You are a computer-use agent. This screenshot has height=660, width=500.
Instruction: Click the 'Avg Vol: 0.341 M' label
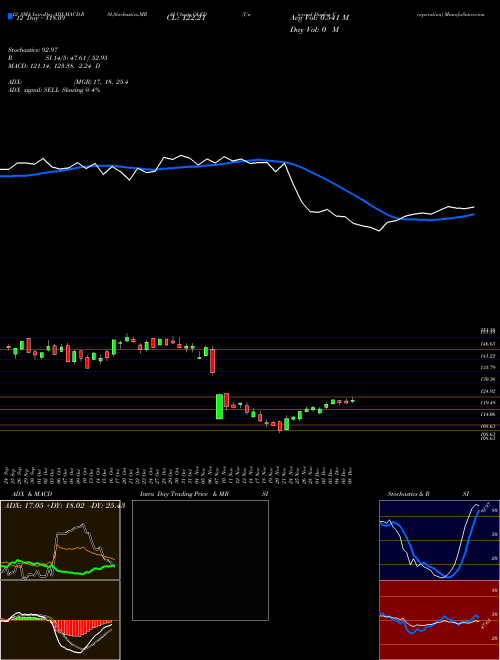pos(319,18)
